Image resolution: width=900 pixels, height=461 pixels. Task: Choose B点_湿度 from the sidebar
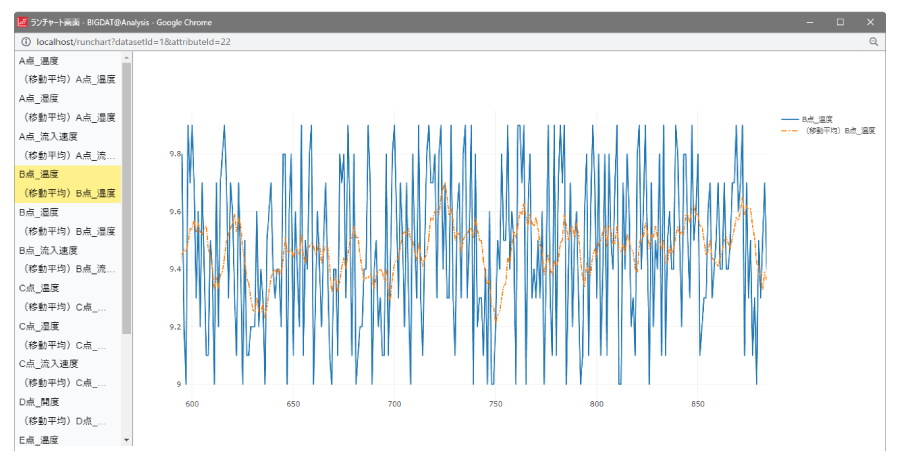(x=39, y=212)
